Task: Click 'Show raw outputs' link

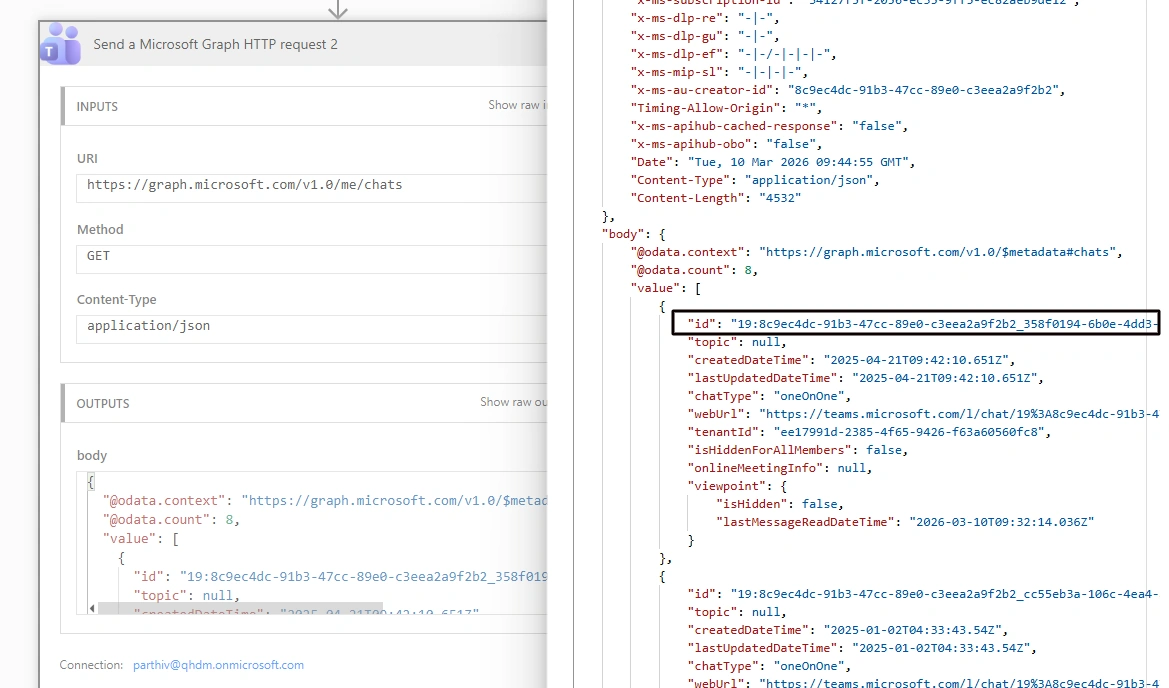Action: [513, 402]
